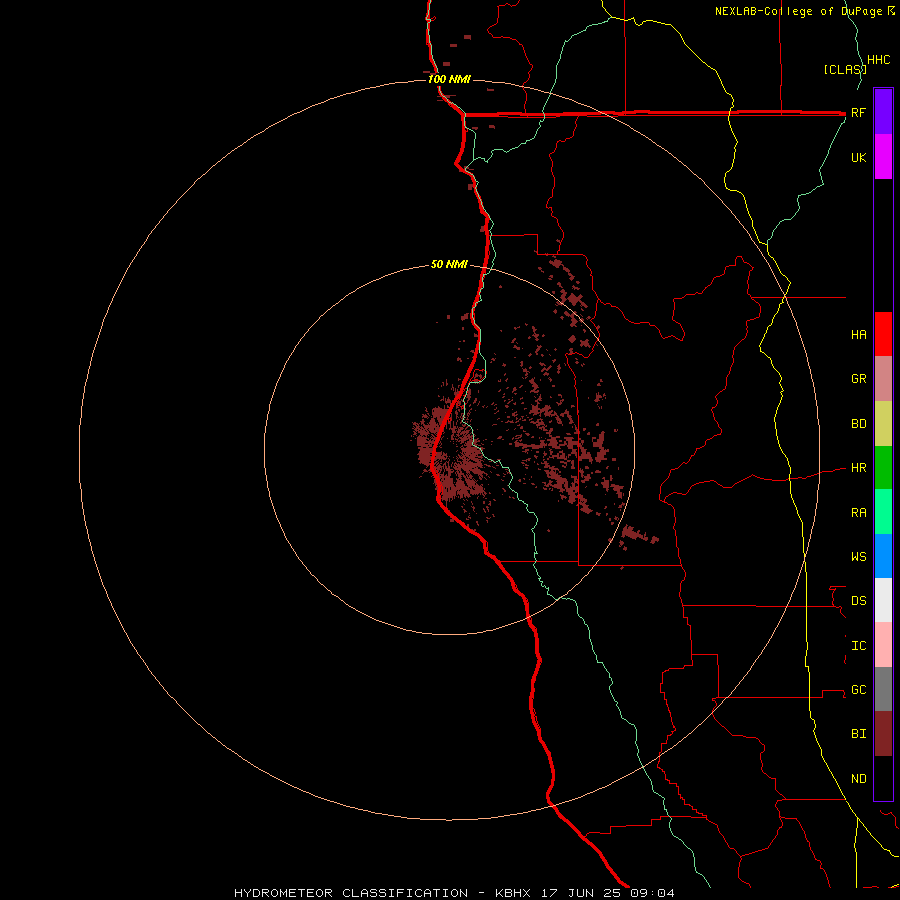
Task: Click the WS blue legend color block
Action: (x=883, y=556)
